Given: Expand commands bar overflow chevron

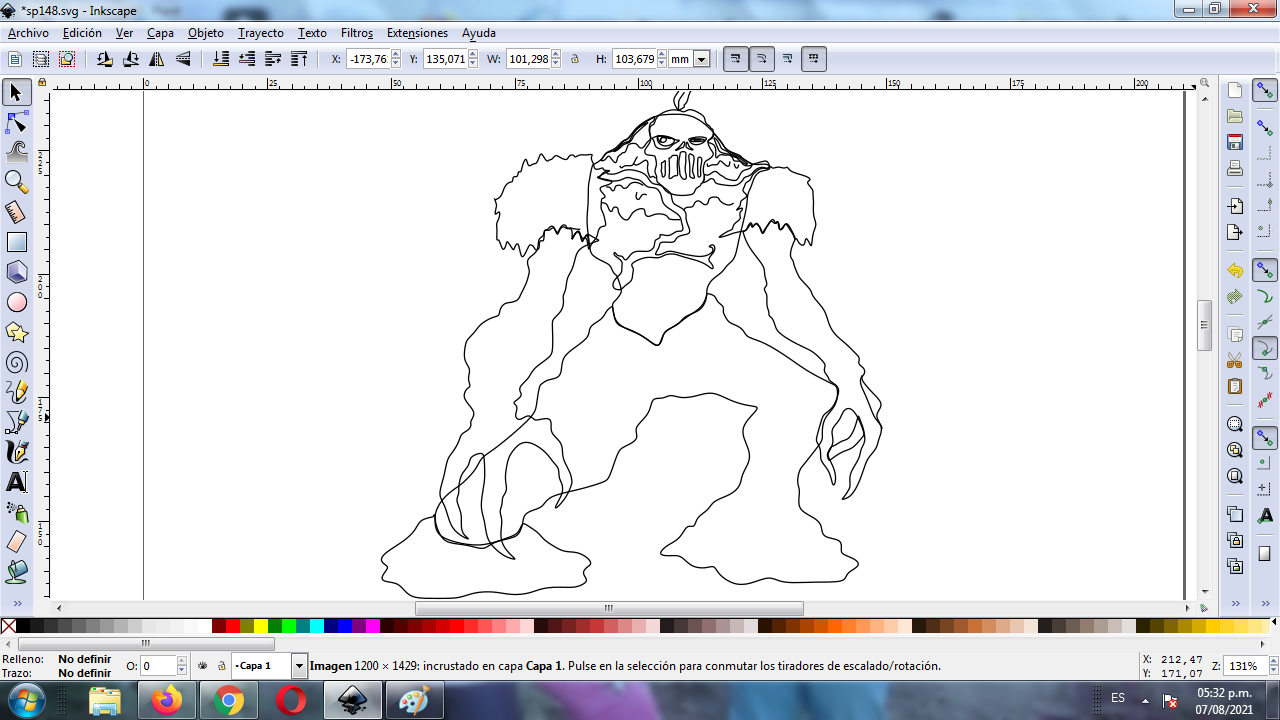Looking at the screenshot, I should pos(1235,604).
